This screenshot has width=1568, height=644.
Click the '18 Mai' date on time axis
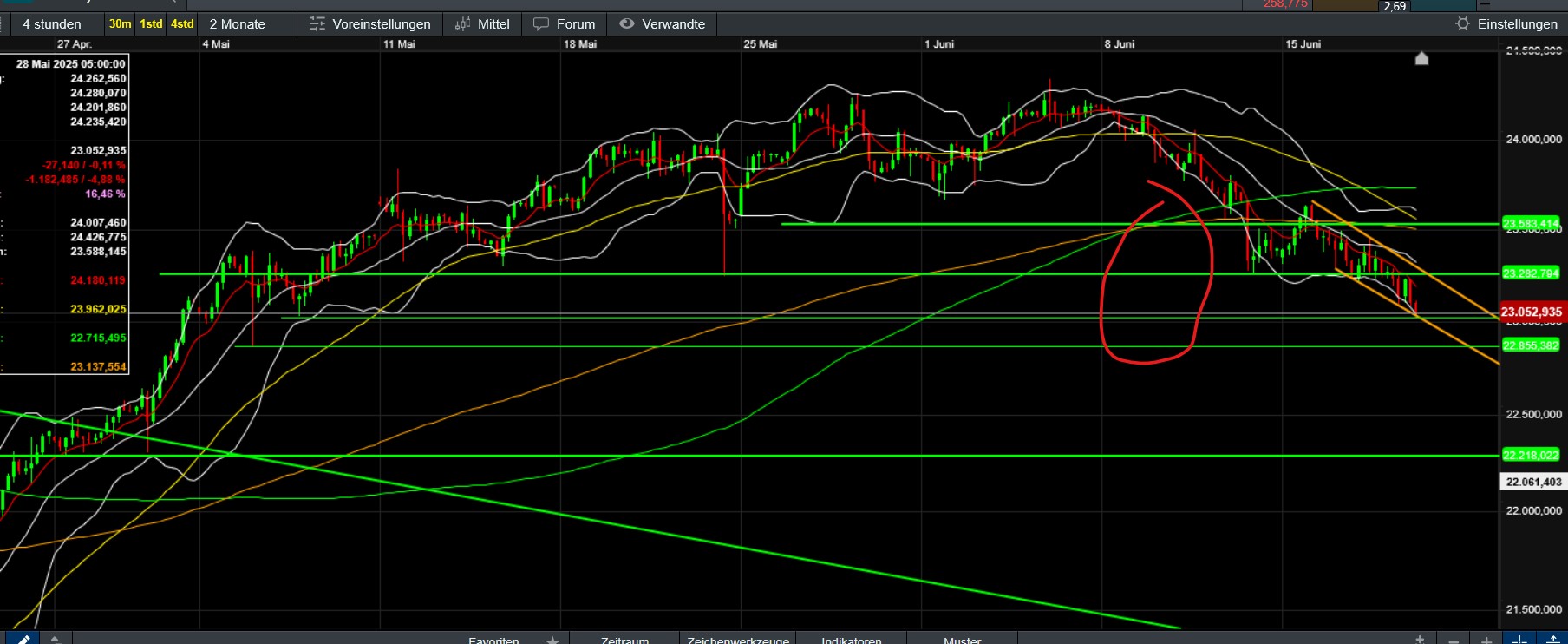coord(580,44)
